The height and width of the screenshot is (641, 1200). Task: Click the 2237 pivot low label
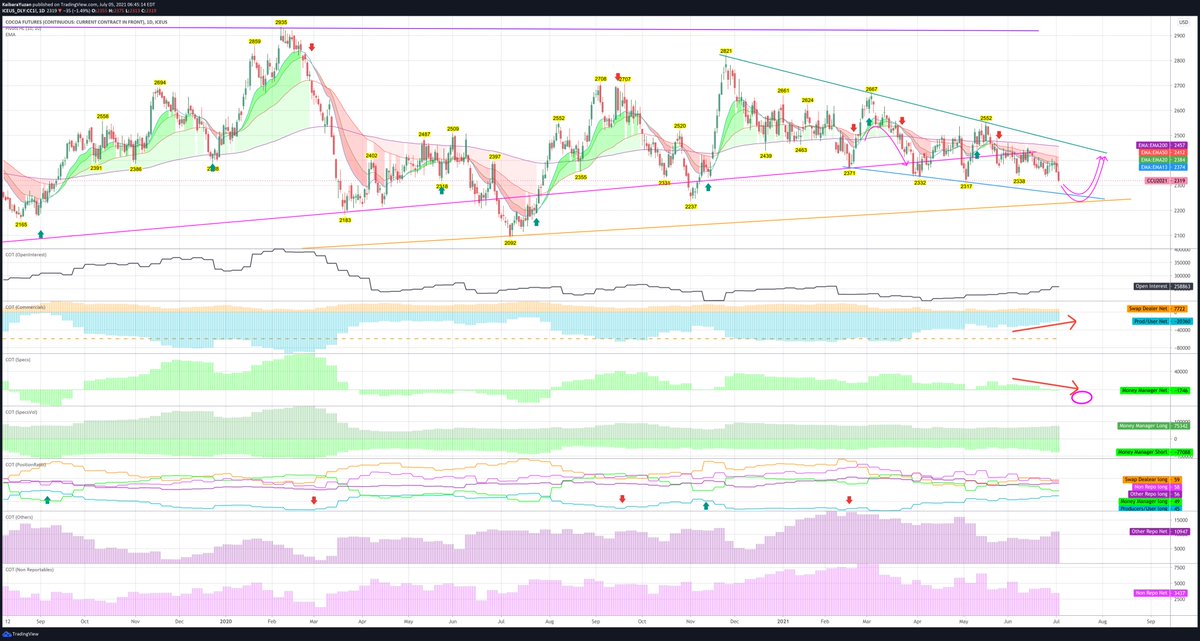pyautogui.click(x=690, y=206)
